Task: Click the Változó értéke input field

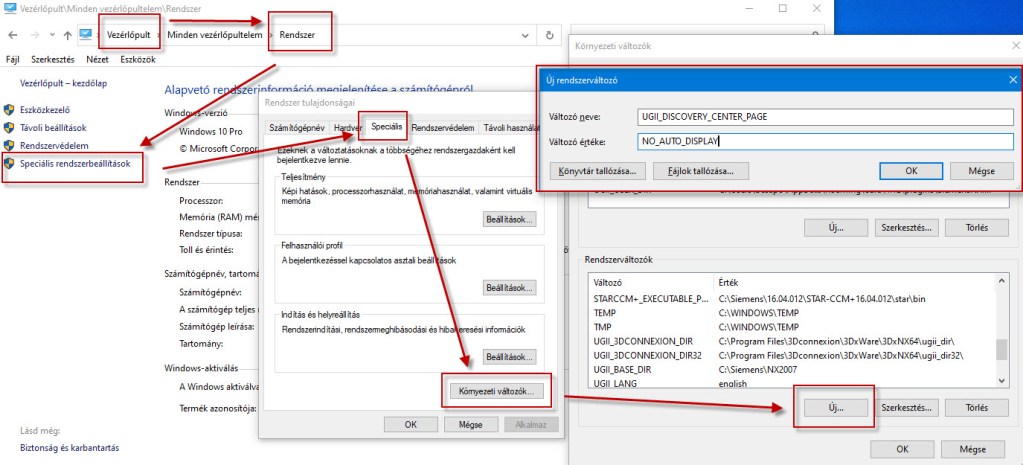Action: 825,142
